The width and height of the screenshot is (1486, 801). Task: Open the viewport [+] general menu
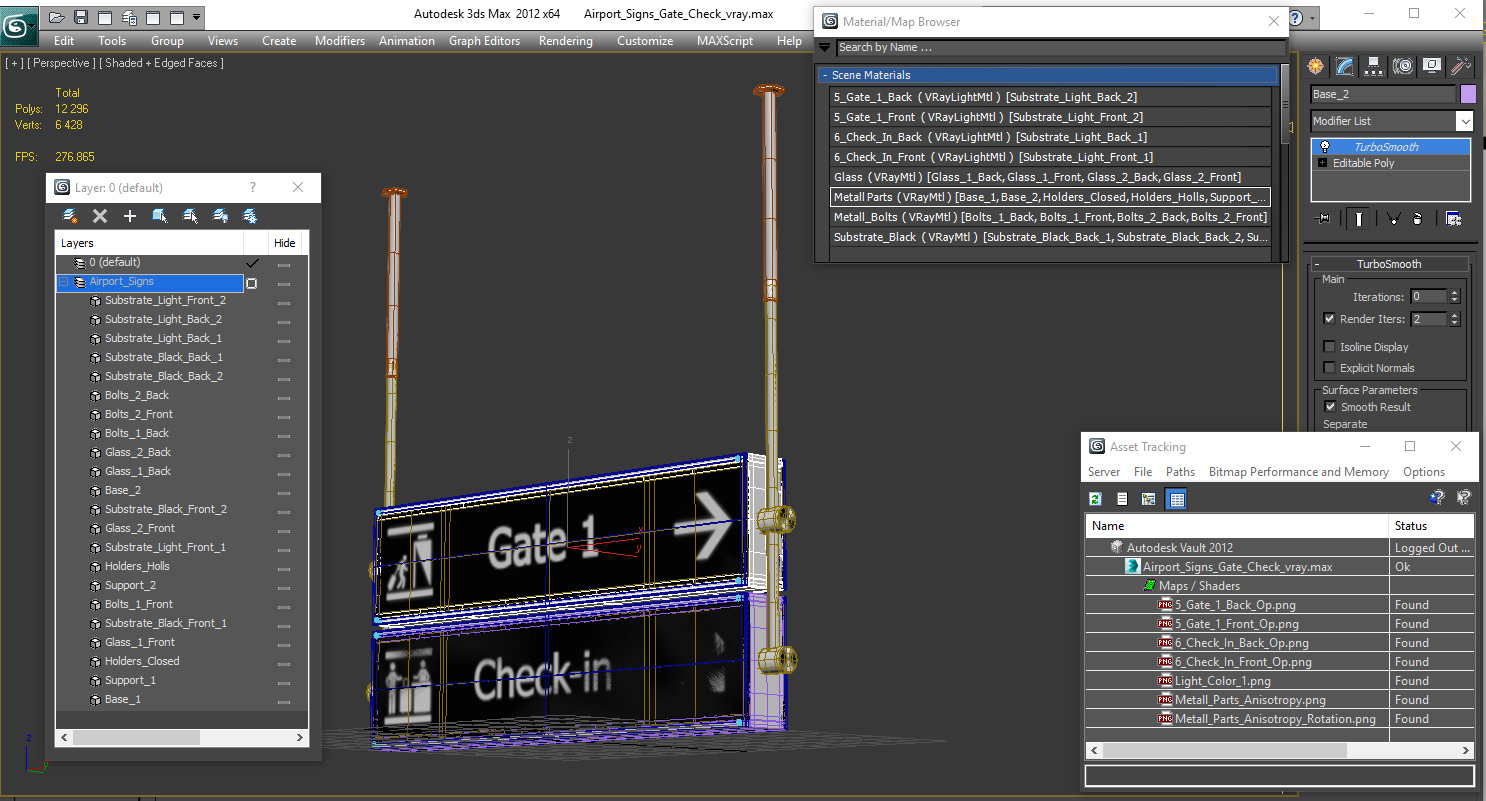[x=13, y=63]
